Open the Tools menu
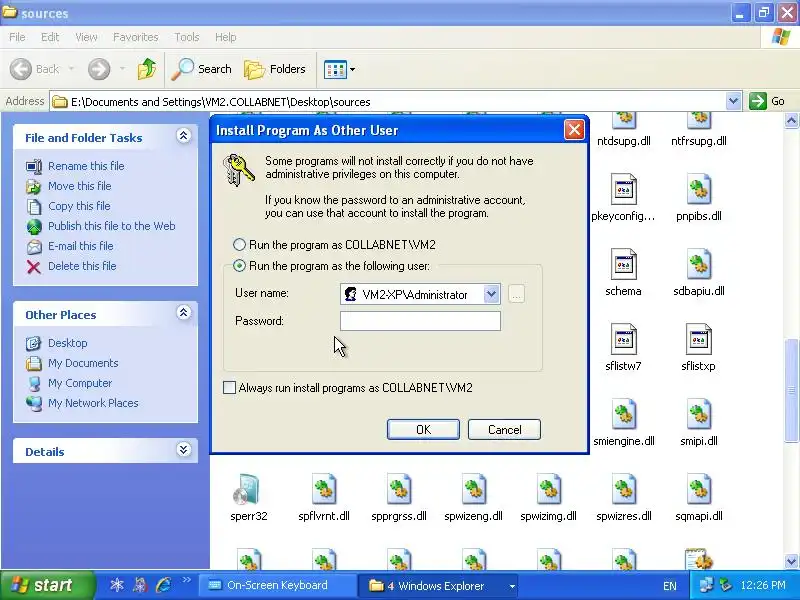This screenshot has height=600, width=800. coord(186,37)
